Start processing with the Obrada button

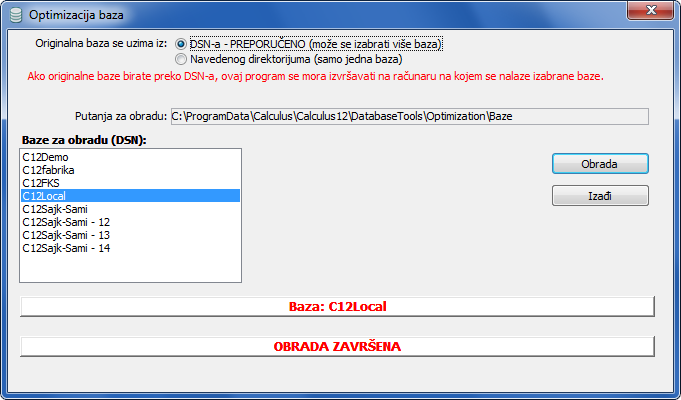pos(600,164)
